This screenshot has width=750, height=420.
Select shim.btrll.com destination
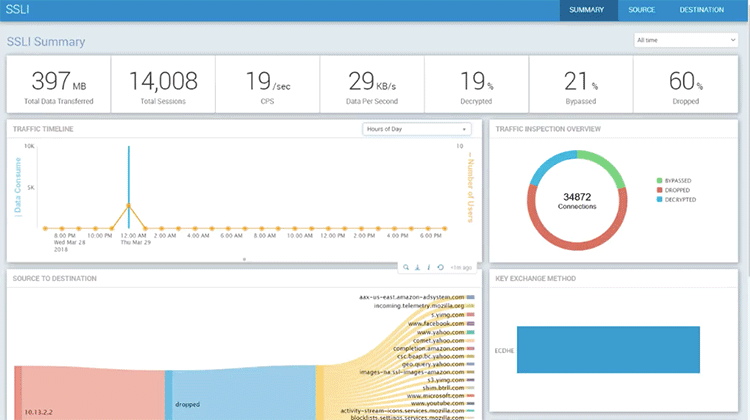click(443, 388)
